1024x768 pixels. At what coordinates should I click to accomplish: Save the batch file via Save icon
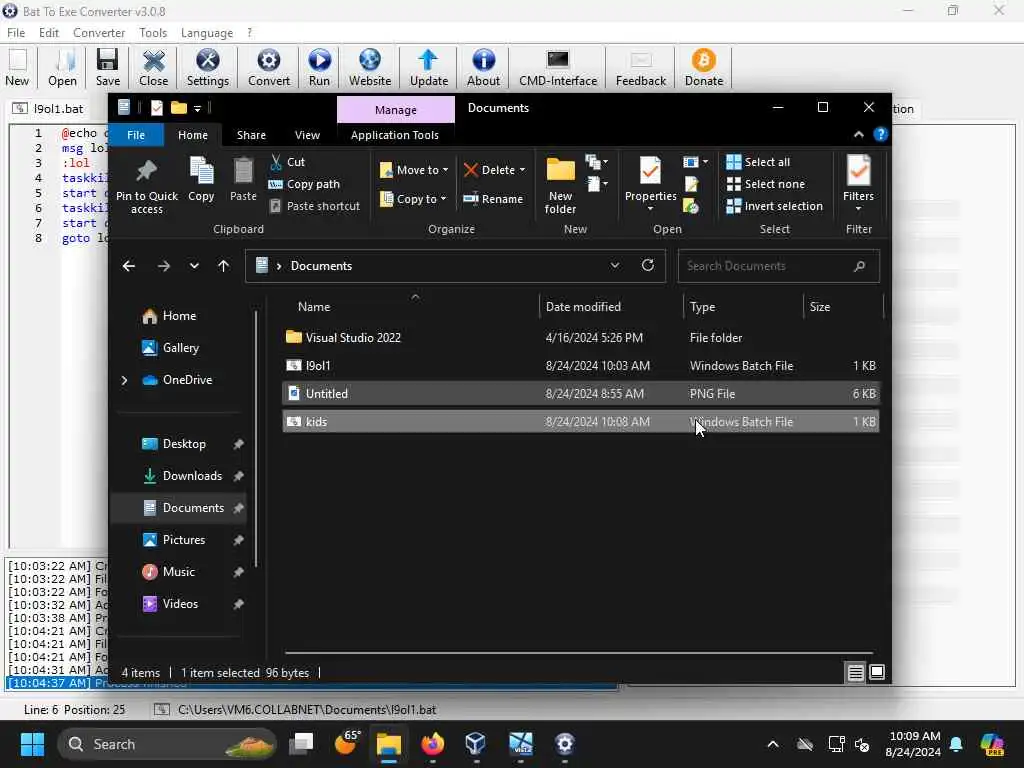coord(108,68)
